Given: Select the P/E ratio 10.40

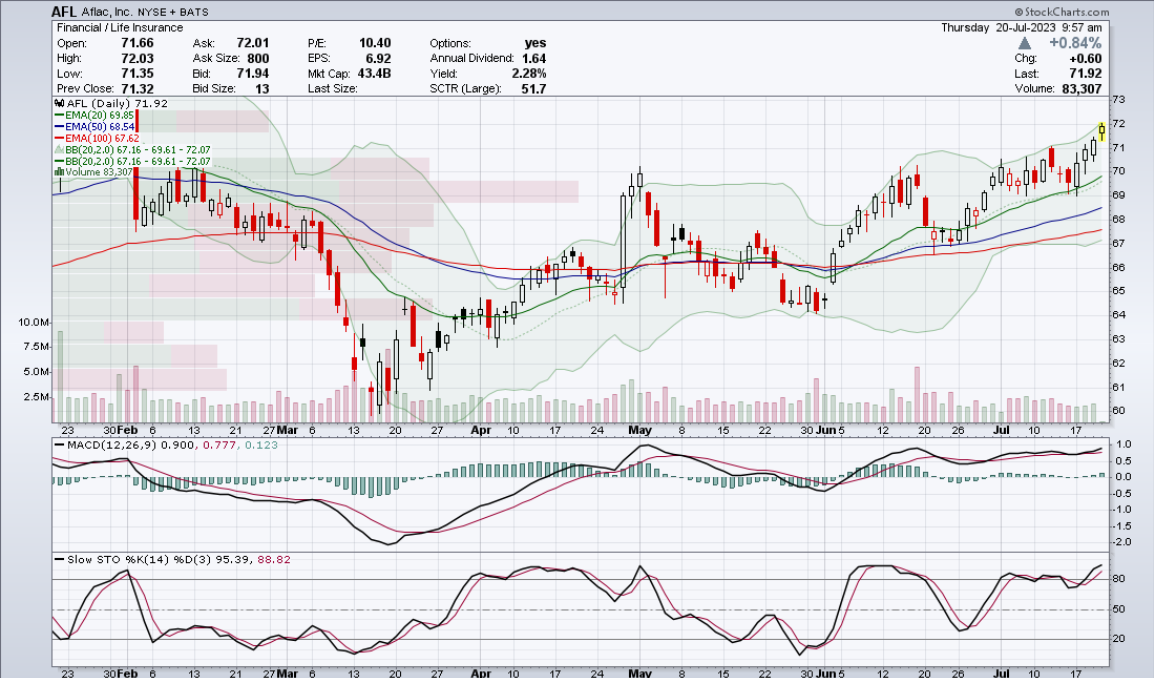Looking at the screenshot, I should 375,43.
